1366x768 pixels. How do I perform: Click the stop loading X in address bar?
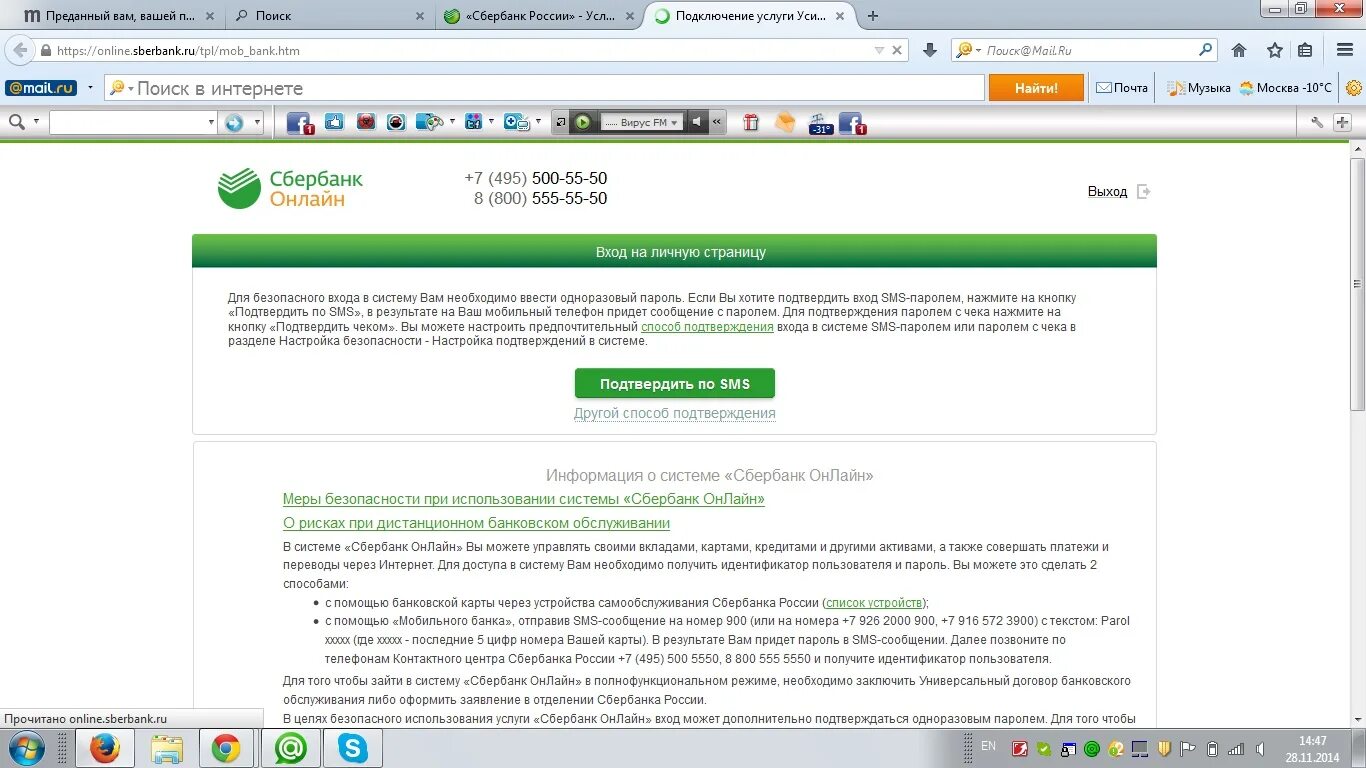click(x=897, y=50)
